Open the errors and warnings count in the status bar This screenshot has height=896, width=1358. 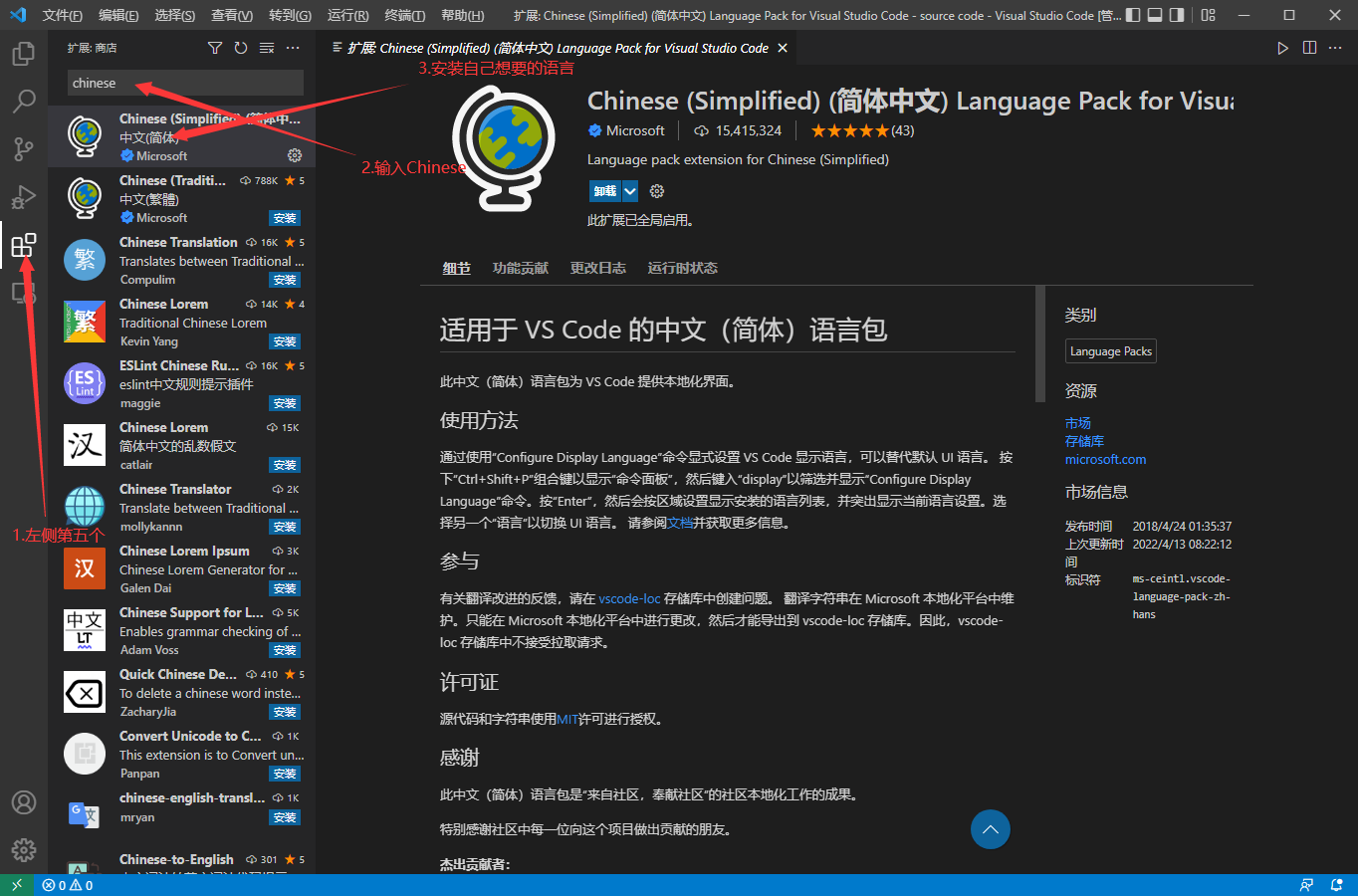pos(68,885)
